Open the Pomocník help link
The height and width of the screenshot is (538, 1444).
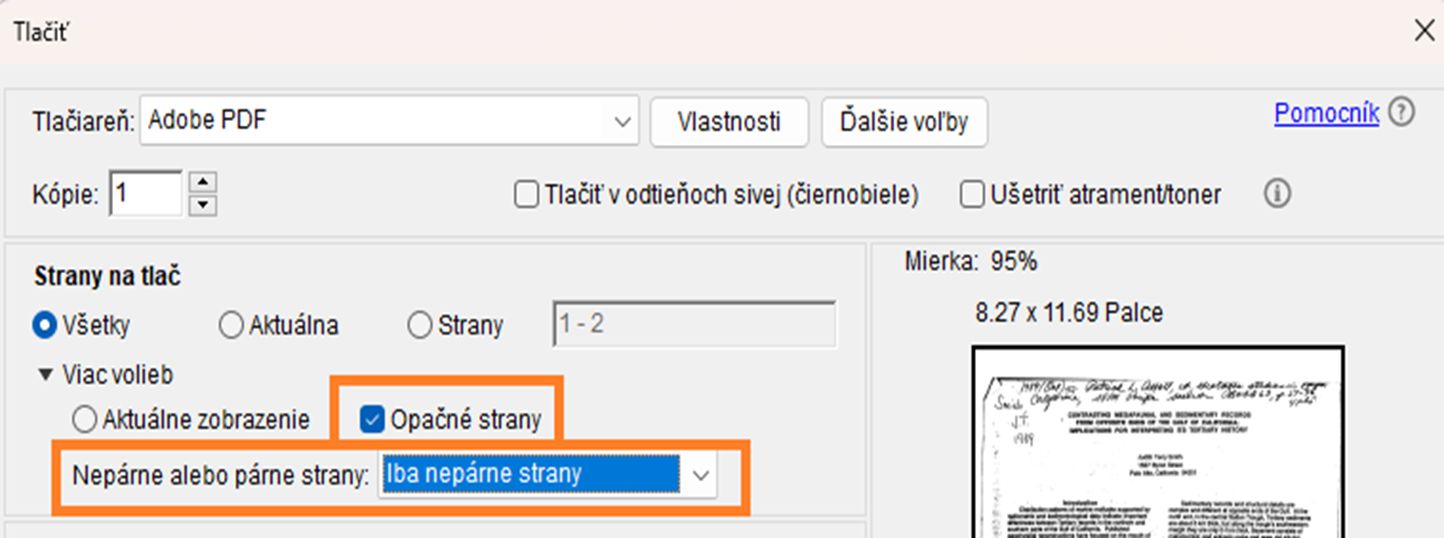tap(1326, 114)
